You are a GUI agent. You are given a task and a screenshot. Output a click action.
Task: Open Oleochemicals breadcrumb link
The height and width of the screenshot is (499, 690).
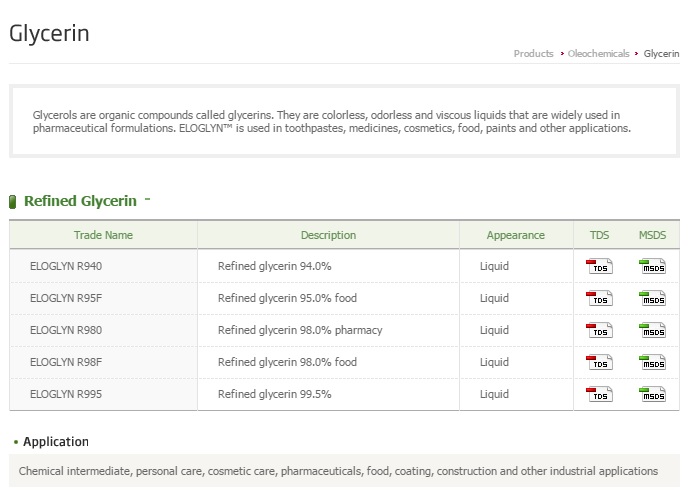point(598,54)
